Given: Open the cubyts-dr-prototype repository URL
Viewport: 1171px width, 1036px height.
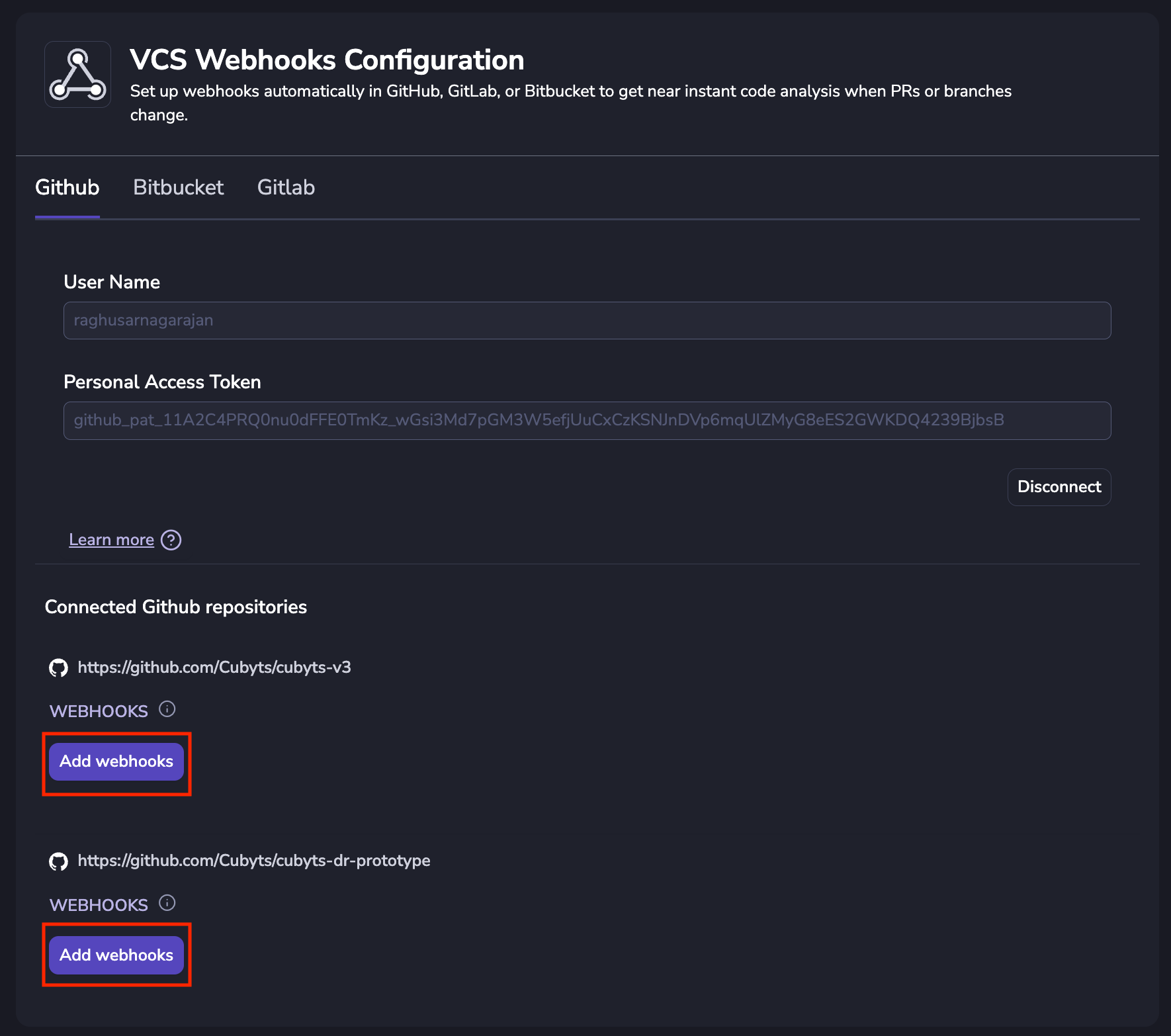Looking at the screenshot, I should point(254,861).
